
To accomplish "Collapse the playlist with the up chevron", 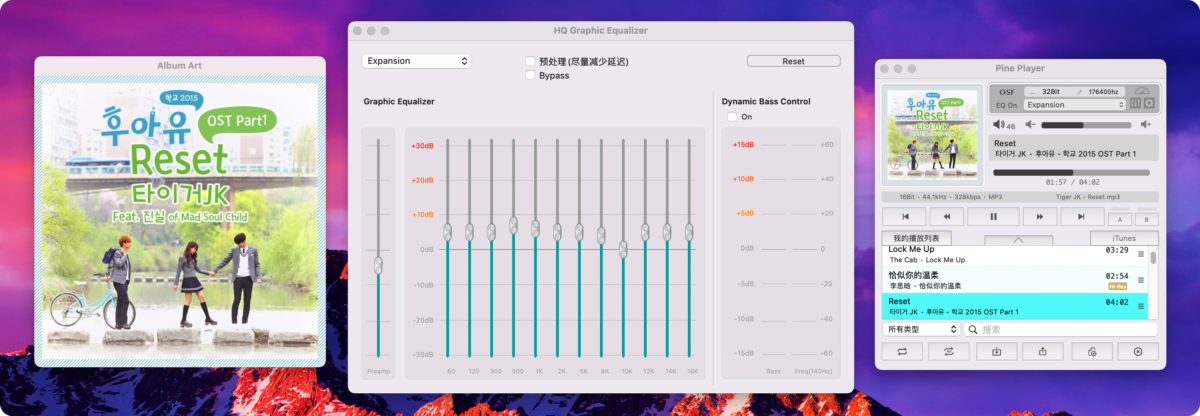I will coord(1018,240).
